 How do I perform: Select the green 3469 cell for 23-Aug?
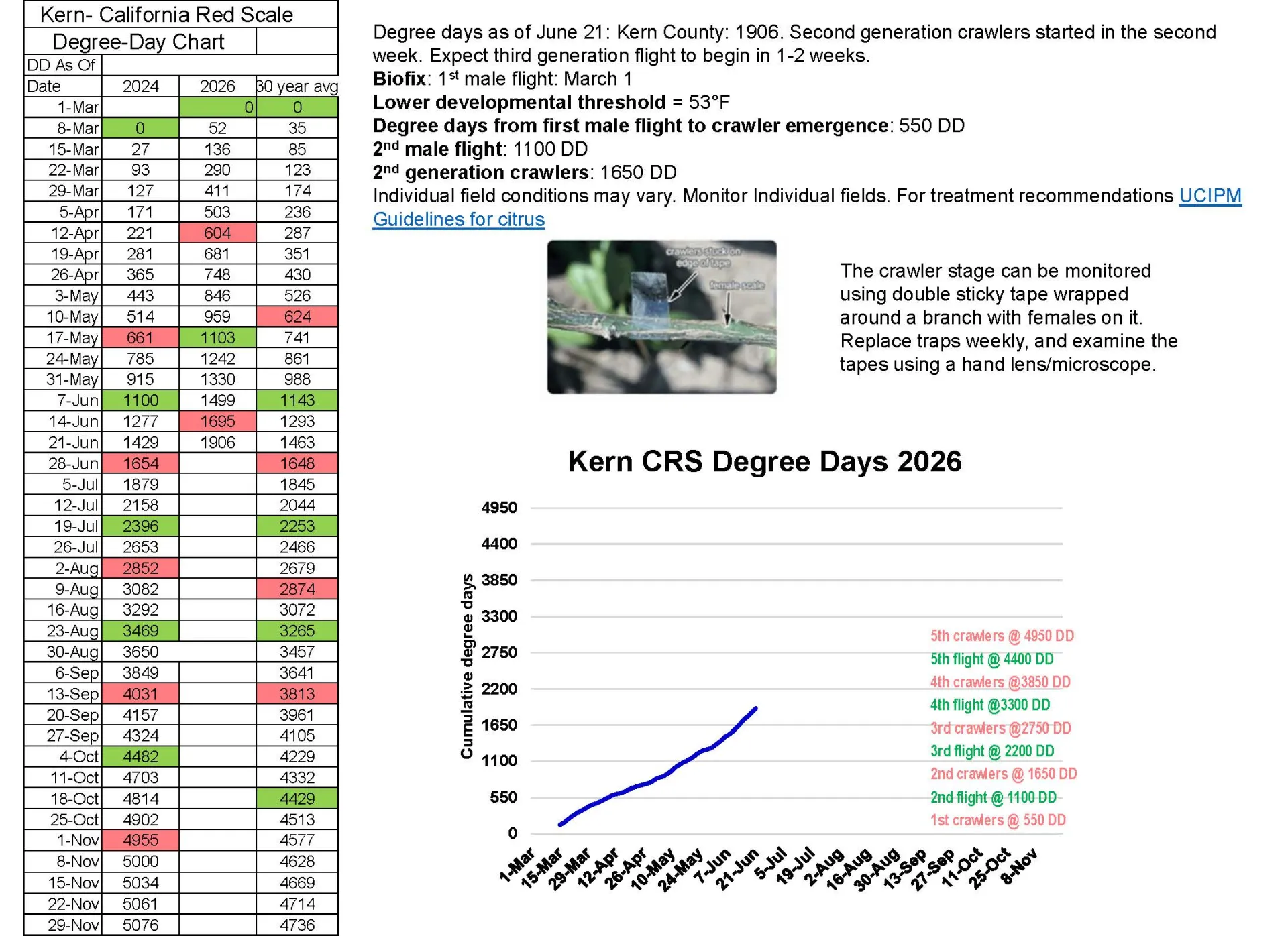click(140, 631)
